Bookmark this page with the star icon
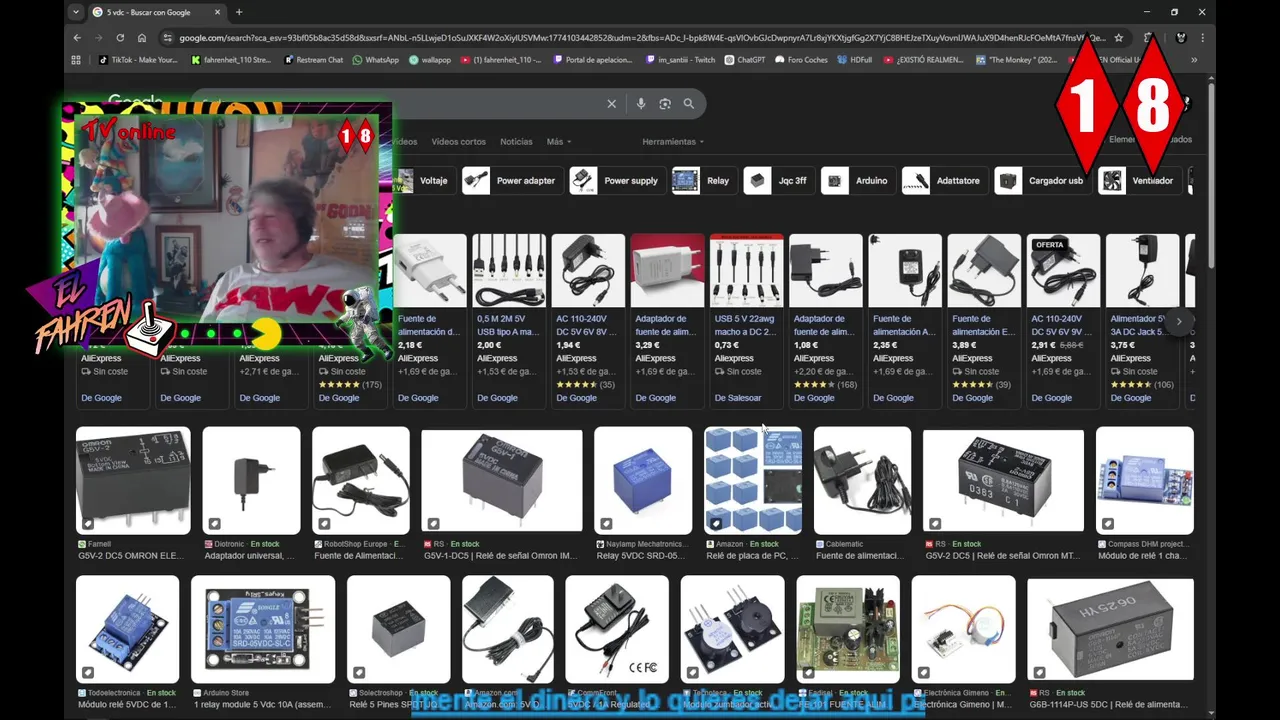The height and width of the screenshot is (720, 1280). tap(1118, 38)
